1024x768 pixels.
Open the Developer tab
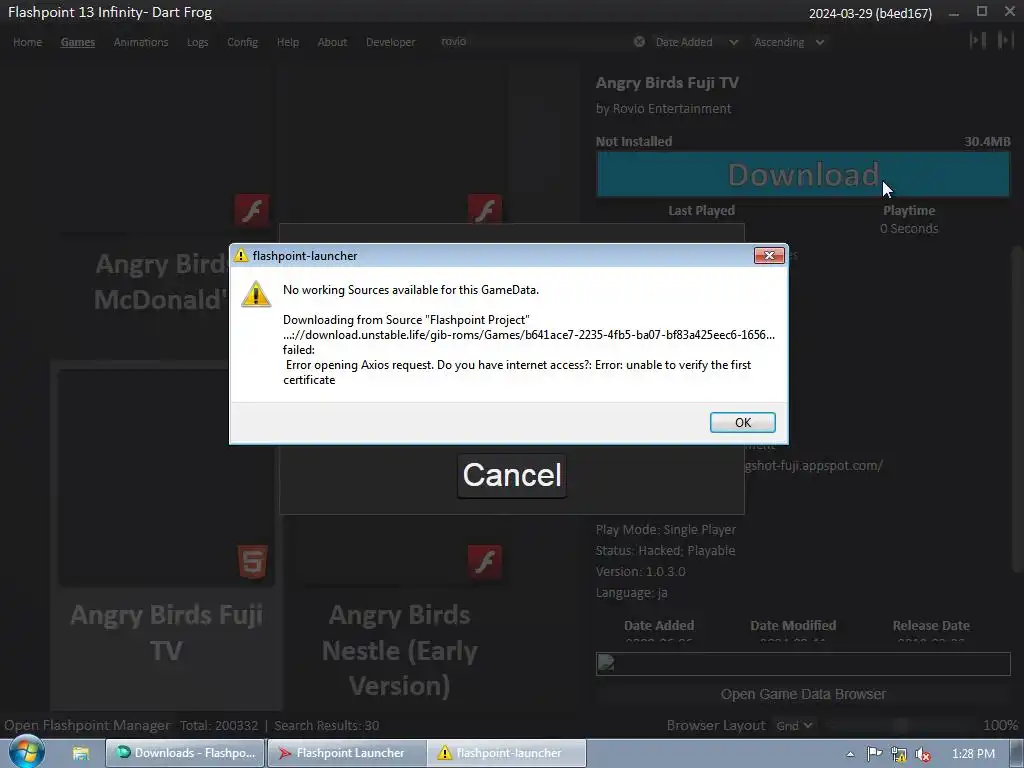click(x=390, y=42)
